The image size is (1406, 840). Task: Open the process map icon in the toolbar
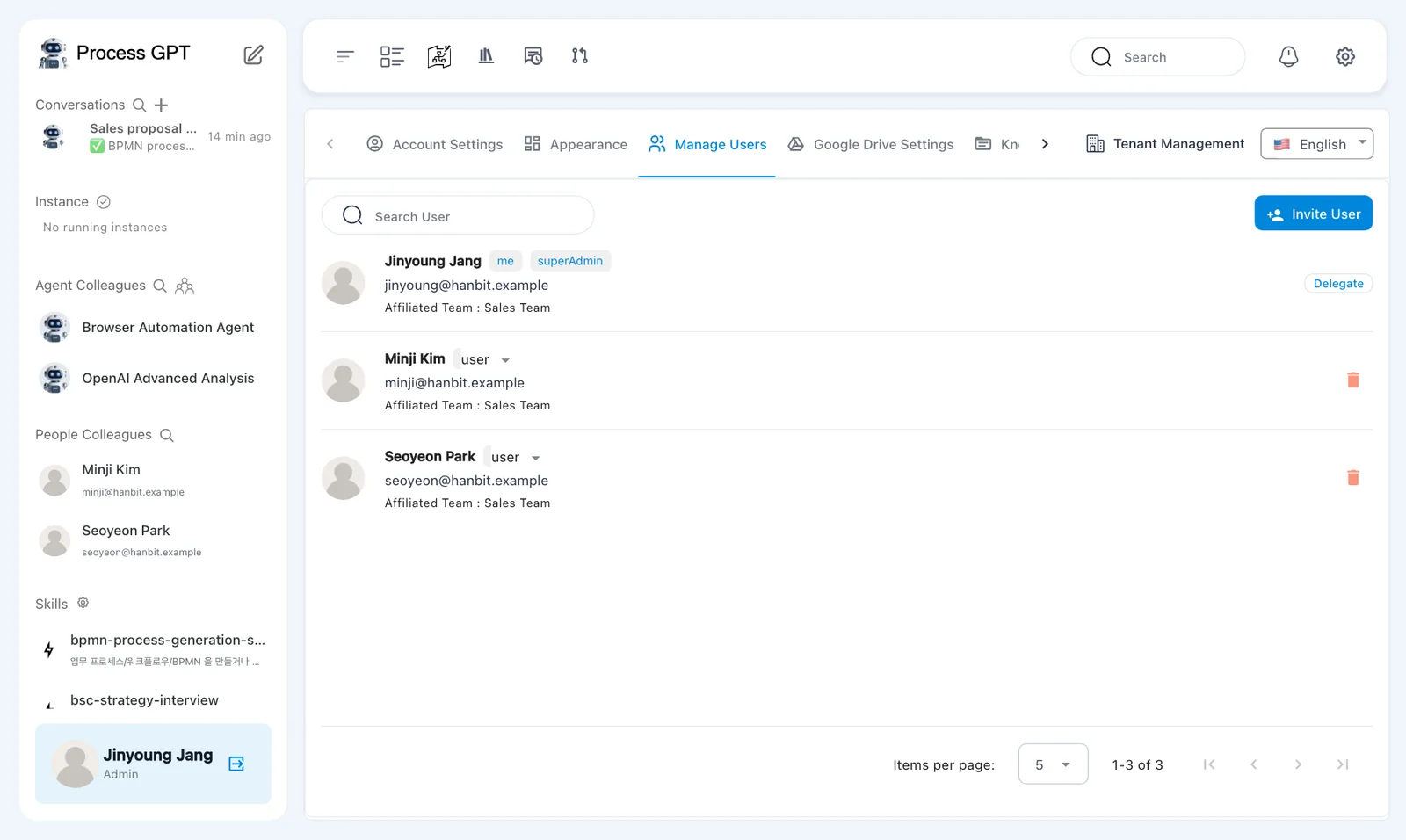(439, 56)
